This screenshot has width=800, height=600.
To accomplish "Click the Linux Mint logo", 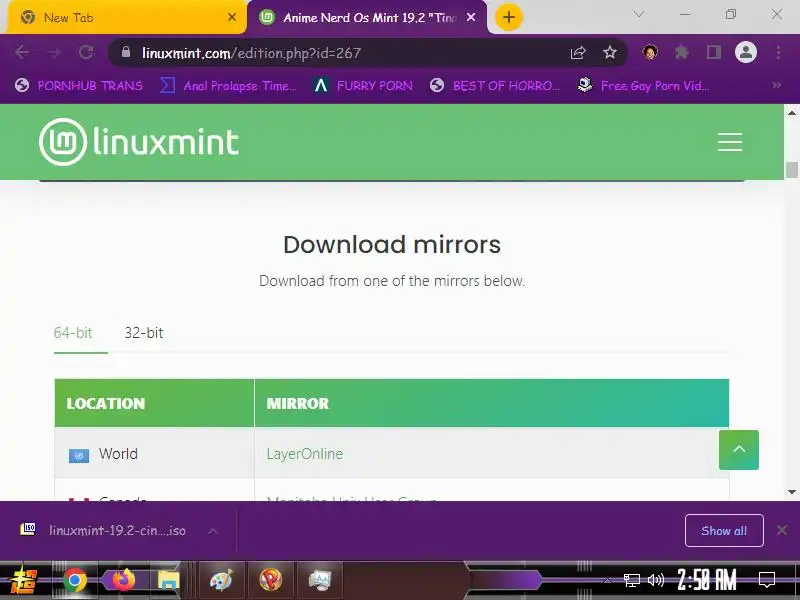I will pos(139,142).
